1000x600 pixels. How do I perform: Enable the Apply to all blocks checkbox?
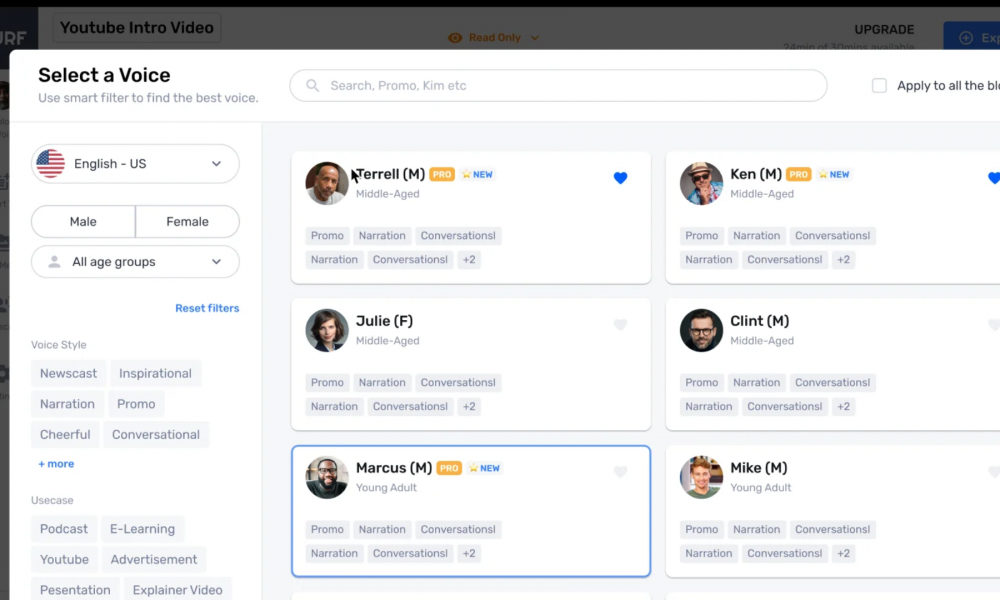click(880, 86)
